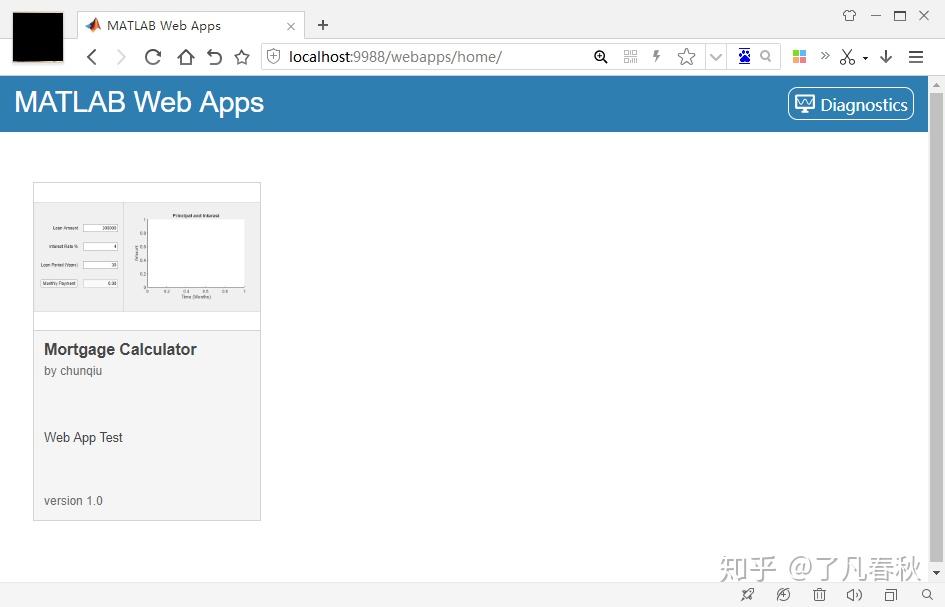Open the QR code icon in address bar
945x607 pixels.
[x=630, y=57]
